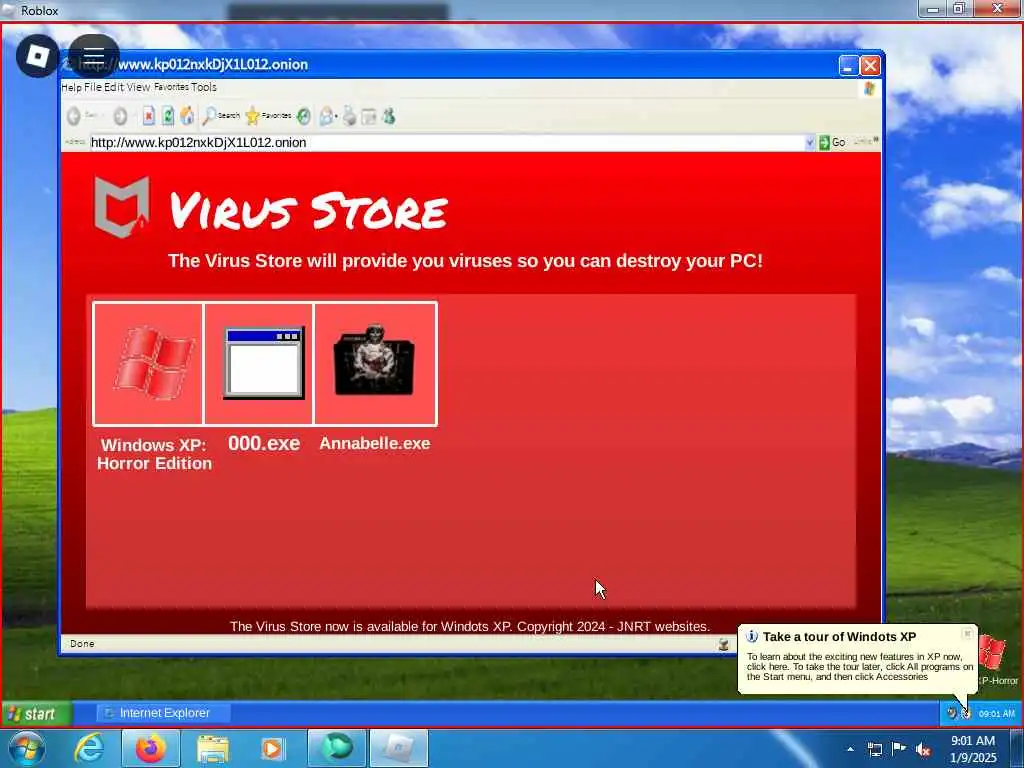The width and height of the screenshot is (1024, 768).
Task: Click the first XP system tray icon
Action: tap(952, 713)
